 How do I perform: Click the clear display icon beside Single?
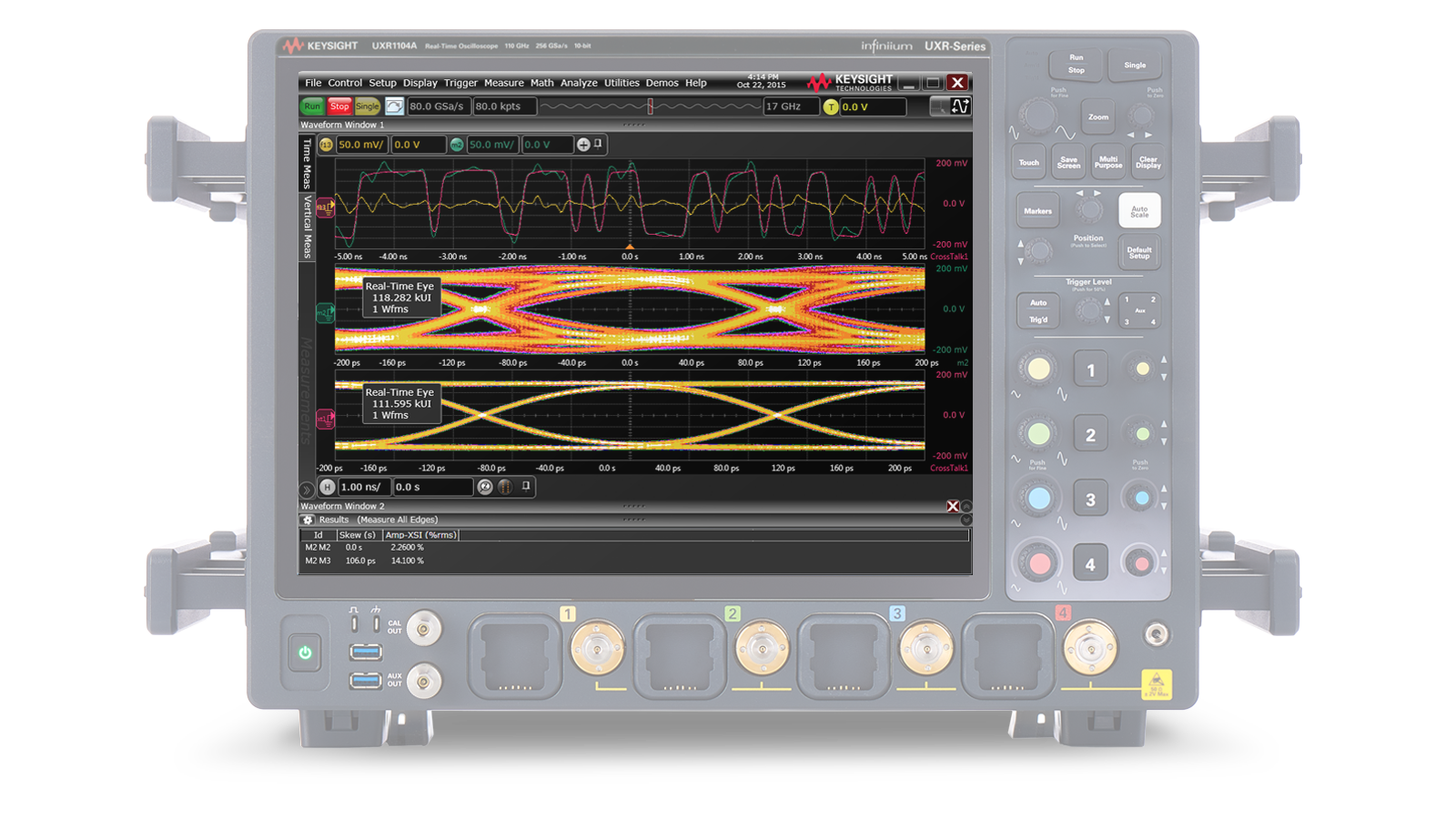click(394, 106)
